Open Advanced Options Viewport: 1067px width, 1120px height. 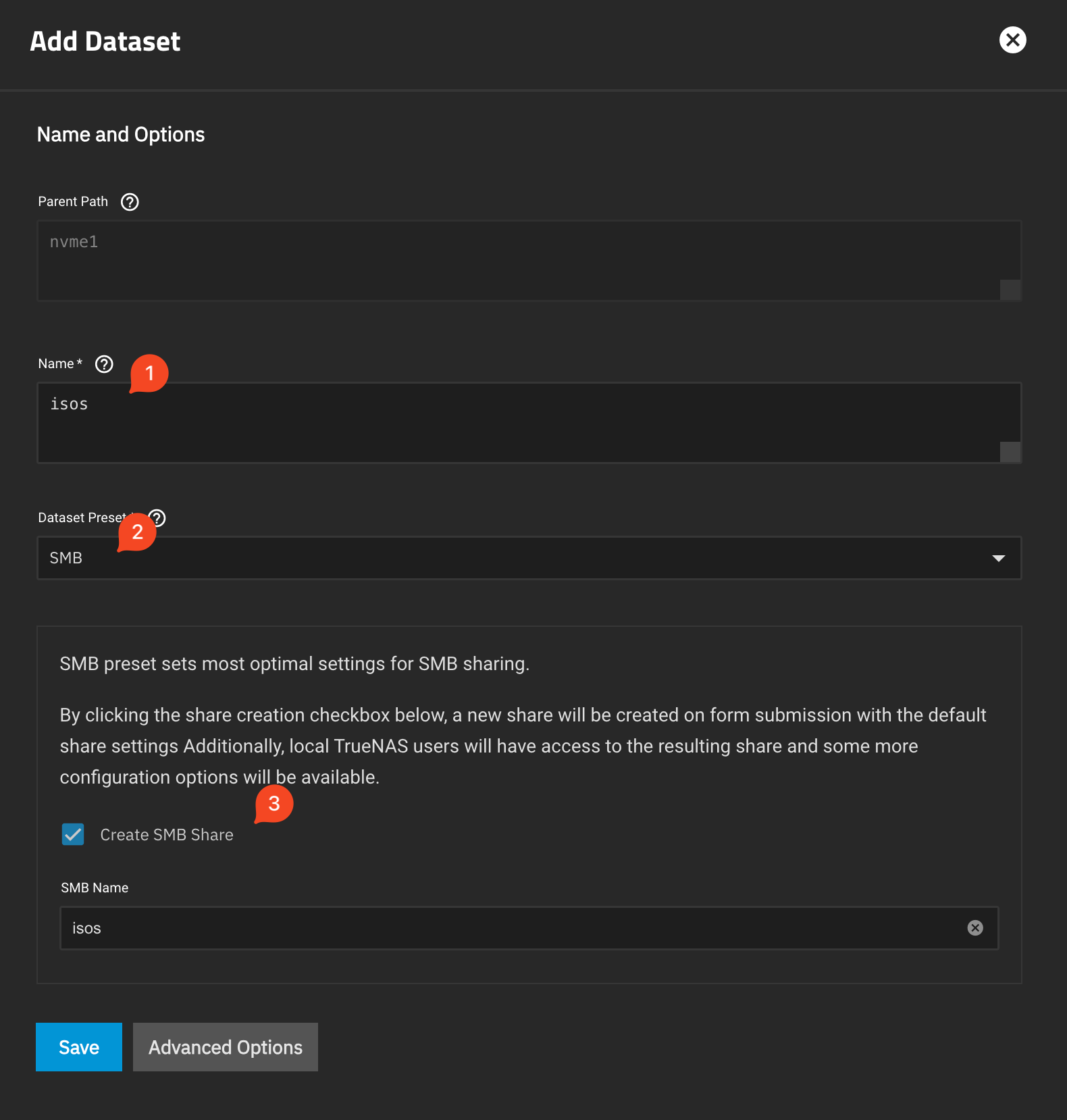(x=226, y=1047)
